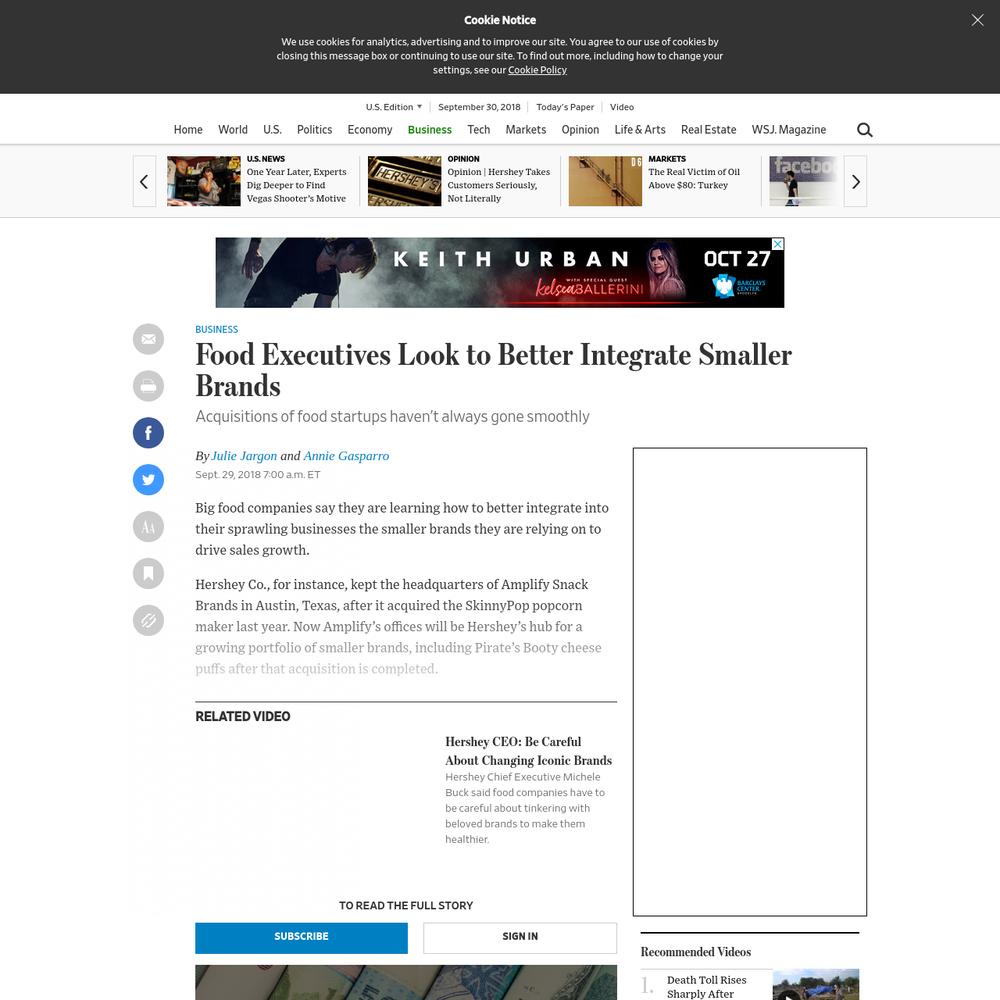Email this article via envelope icon
The image size is (1000, 1000).
click(149, 339)
